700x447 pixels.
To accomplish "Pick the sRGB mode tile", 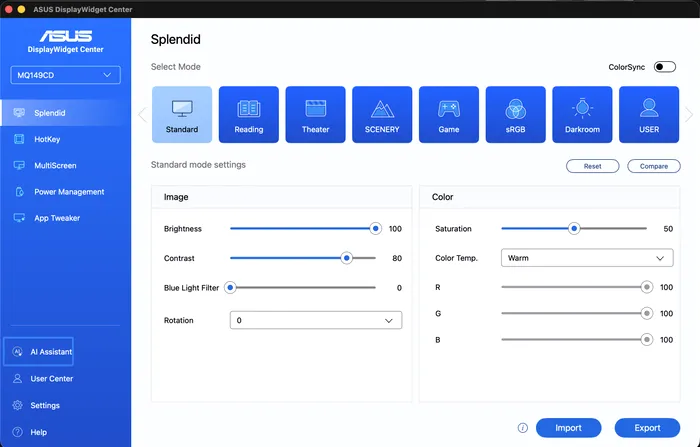I will 516,115.
